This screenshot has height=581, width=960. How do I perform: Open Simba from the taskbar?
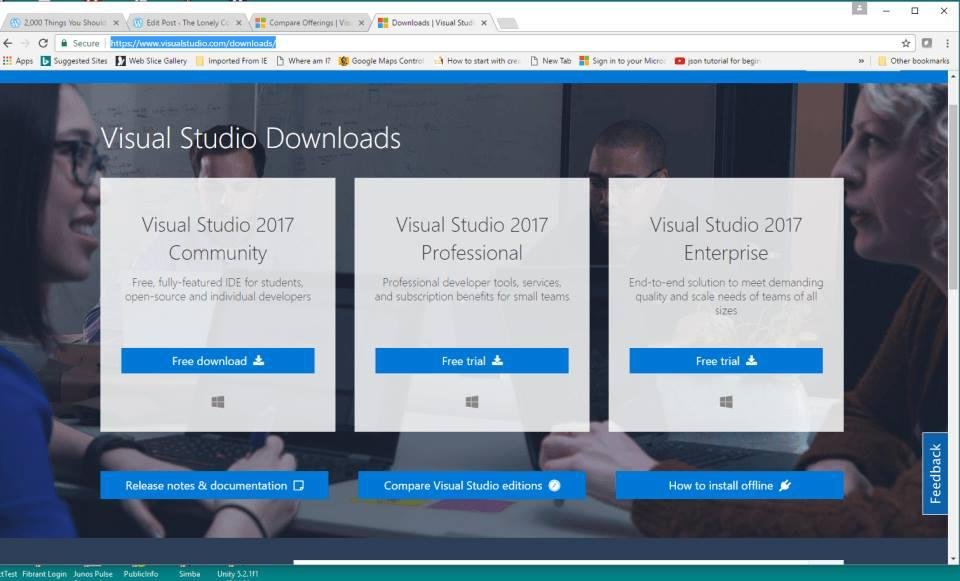point(189,574)
